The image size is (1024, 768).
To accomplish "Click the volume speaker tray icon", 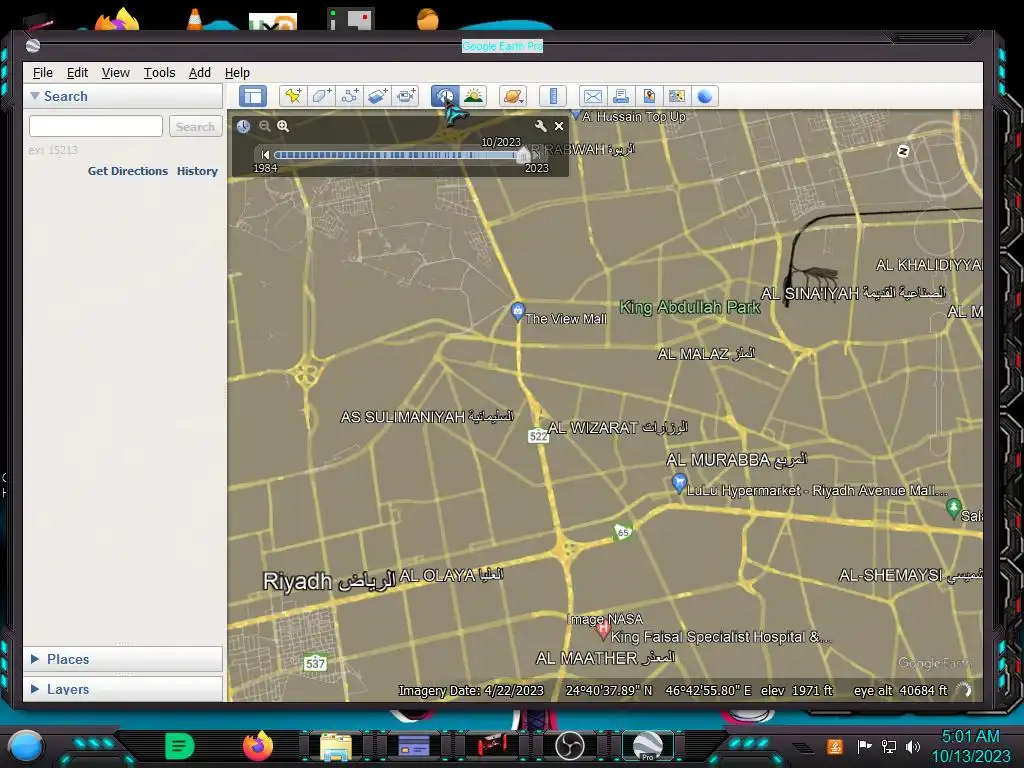I will click(x=913, y=746).
